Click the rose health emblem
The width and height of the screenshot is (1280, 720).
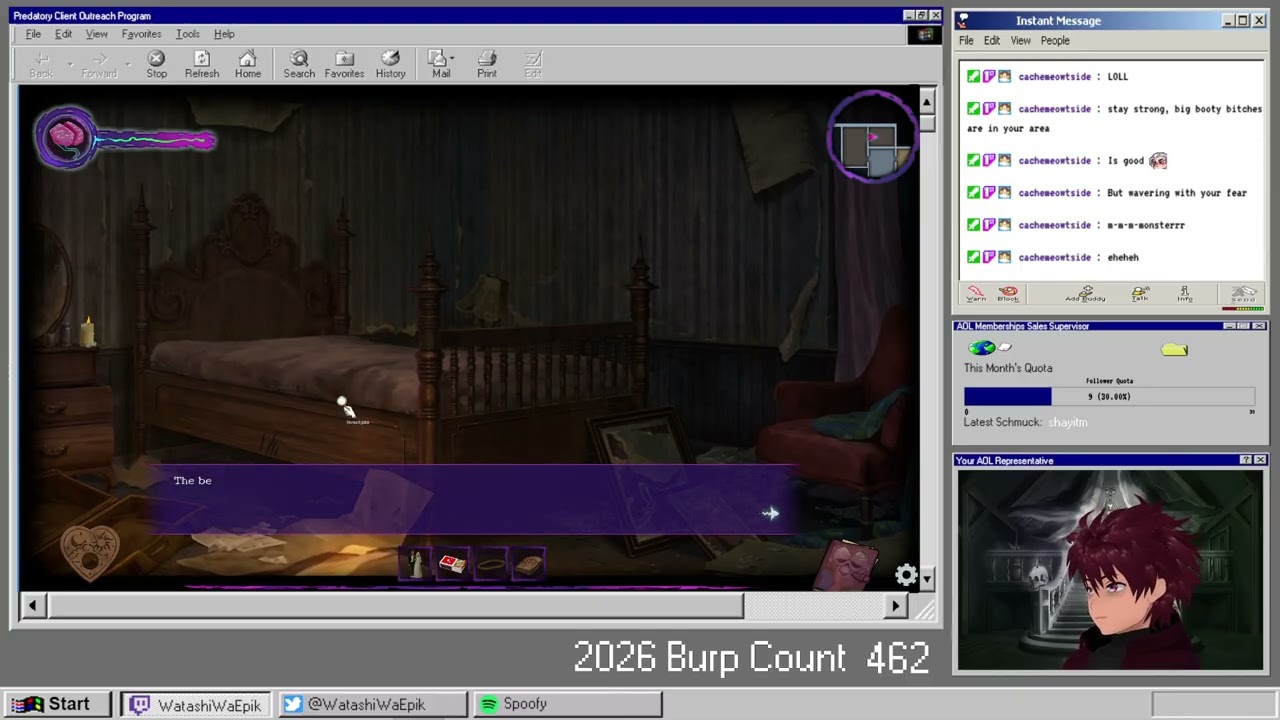[x=66, y=138]
